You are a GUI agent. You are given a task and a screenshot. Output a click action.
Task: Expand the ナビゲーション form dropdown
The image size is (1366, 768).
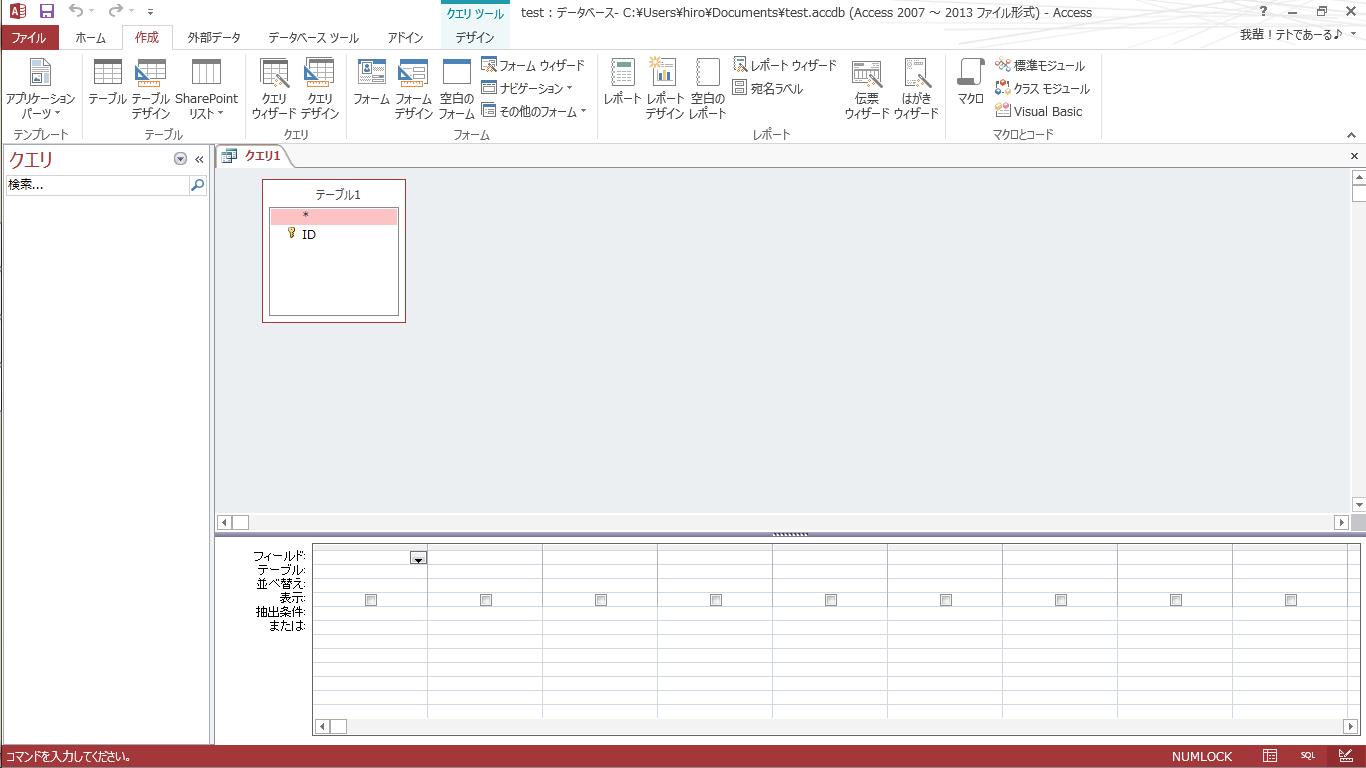coord(527,88)
